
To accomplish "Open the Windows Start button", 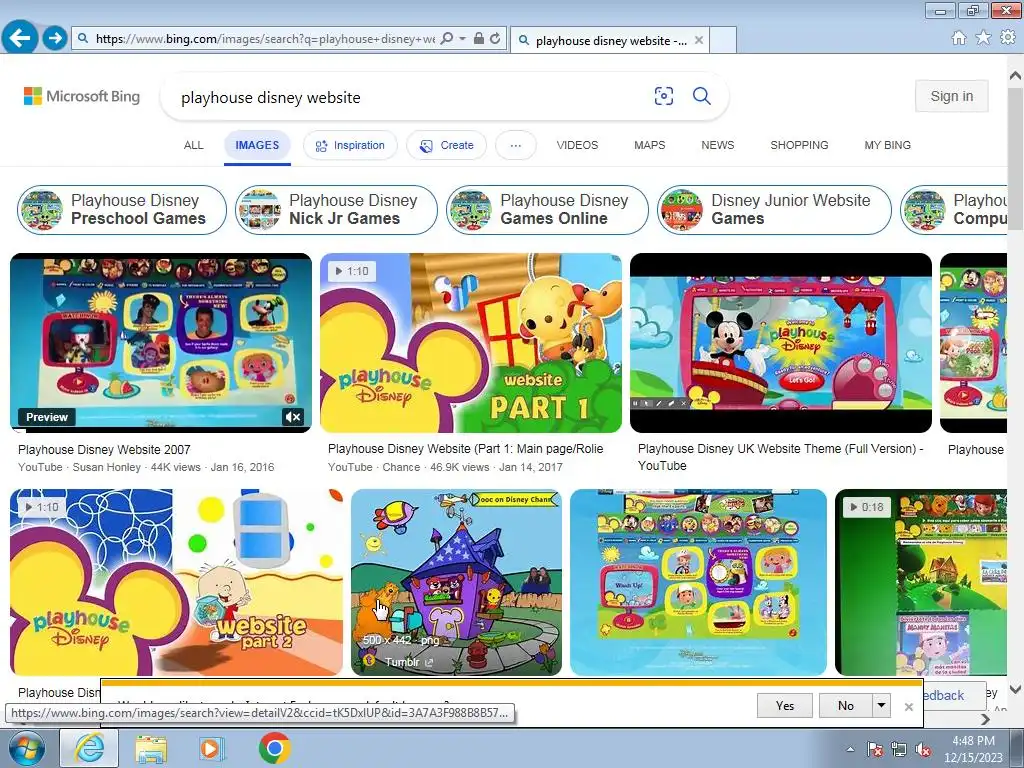I will (27, 748).
